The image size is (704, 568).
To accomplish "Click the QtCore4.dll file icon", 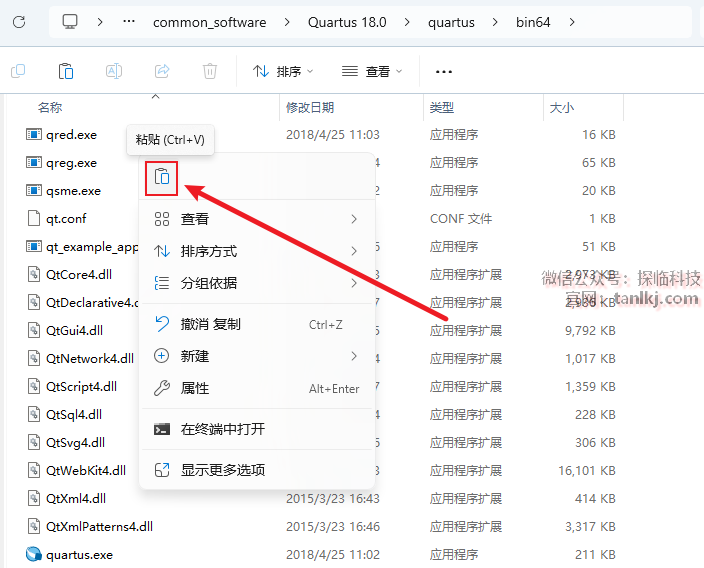I will pyautogui.click(x=34, y=274).
